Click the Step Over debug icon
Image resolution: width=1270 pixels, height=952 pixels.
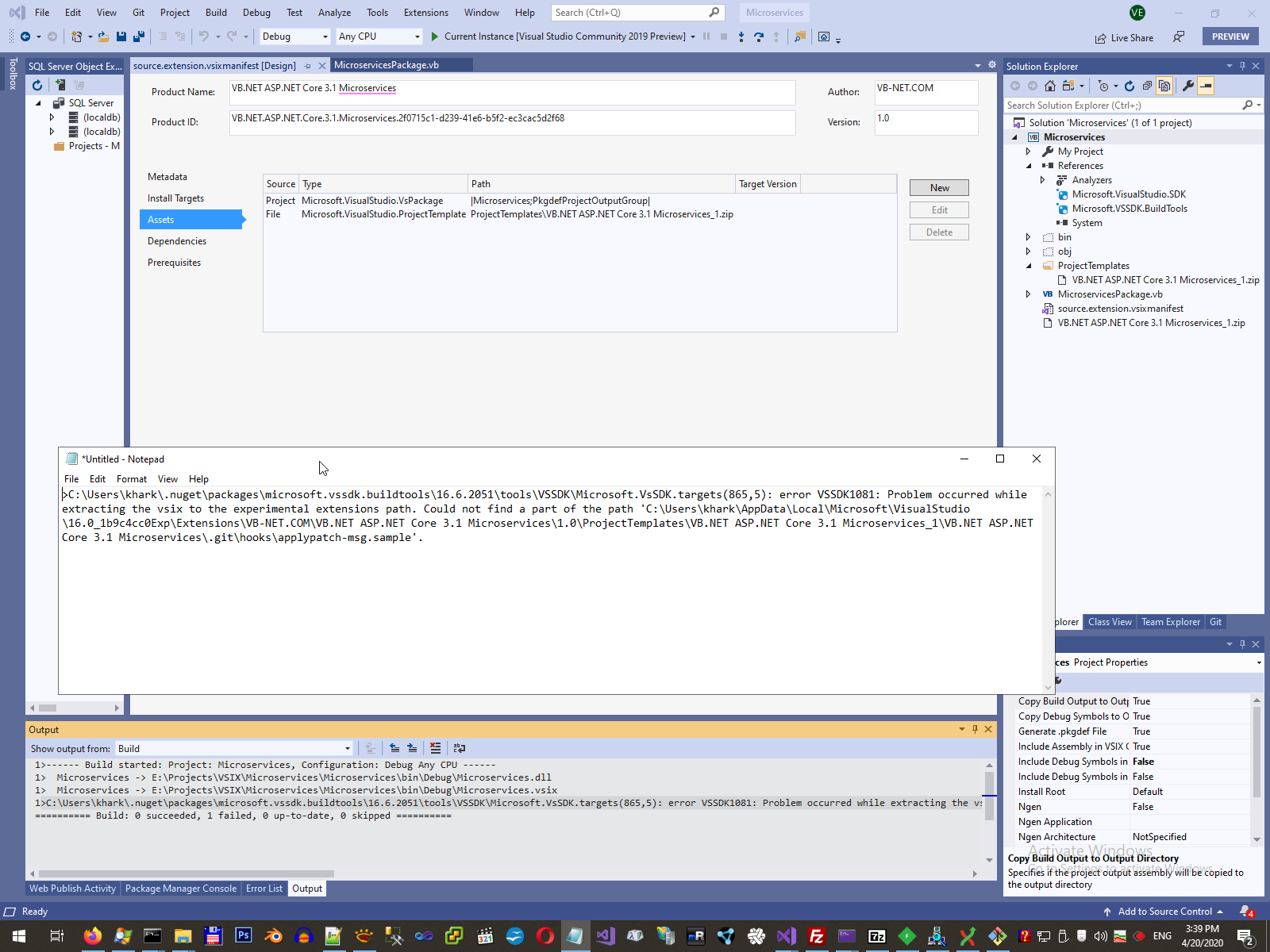coord(759,36)
